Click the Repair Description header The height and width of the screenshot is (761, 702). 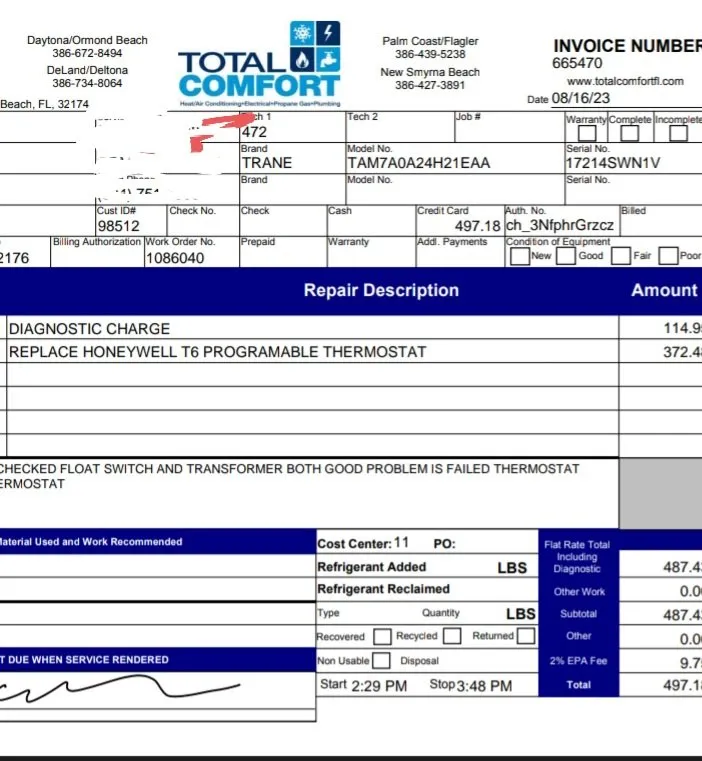[x=381, y=290]
